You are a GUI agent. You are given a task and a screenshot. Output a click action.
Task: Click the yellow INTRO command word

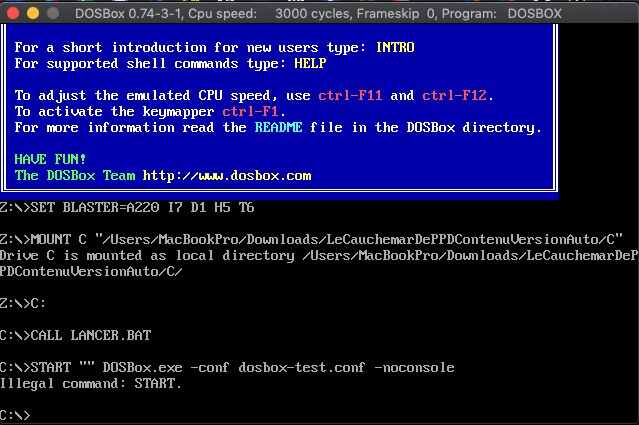(395, 48)
